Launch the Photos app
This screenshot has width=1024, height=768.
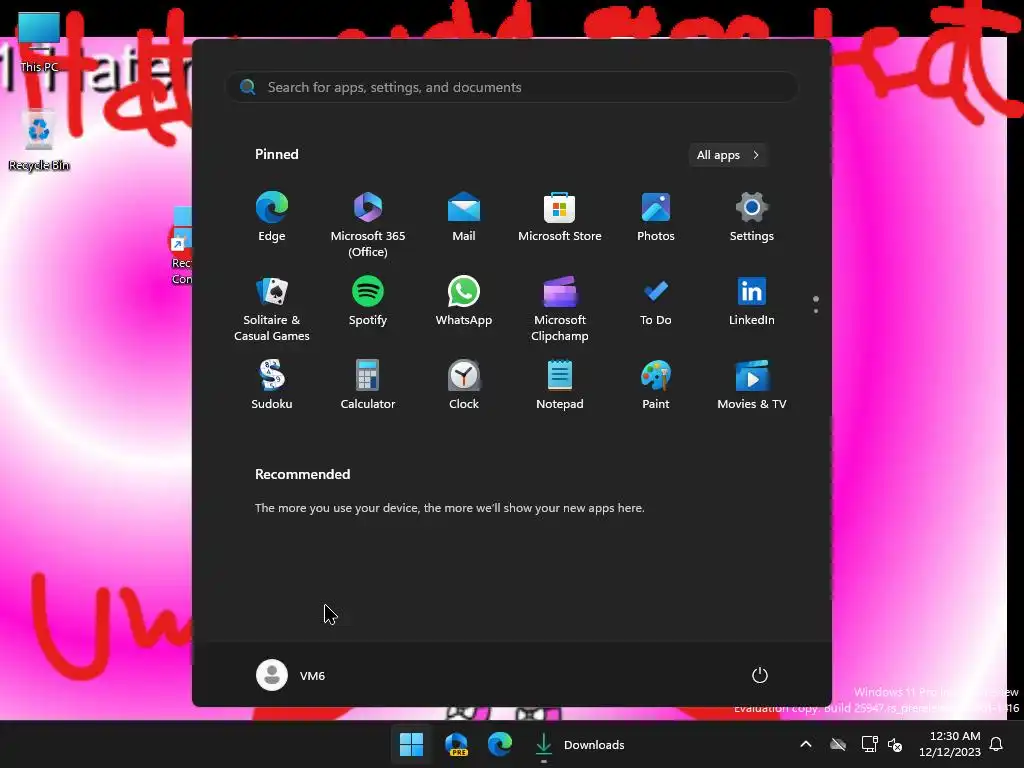click(656, 217)
